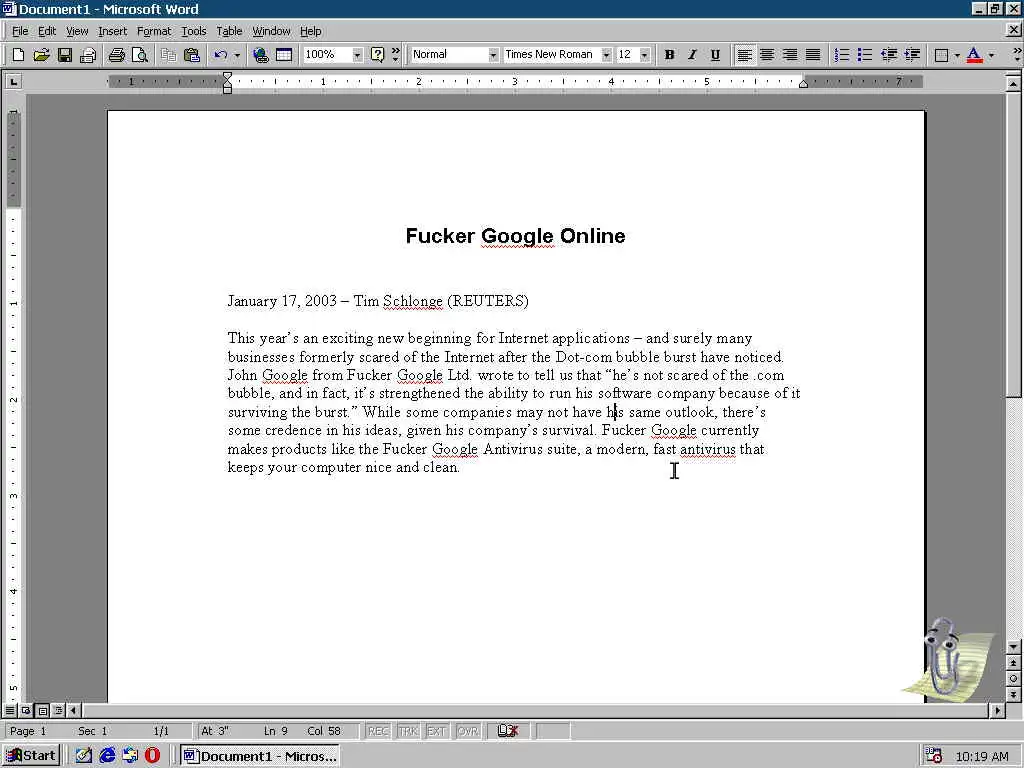This screenshot has width=1024, height=768.
Task: Open the Edit menu
Action: (47, 31)
